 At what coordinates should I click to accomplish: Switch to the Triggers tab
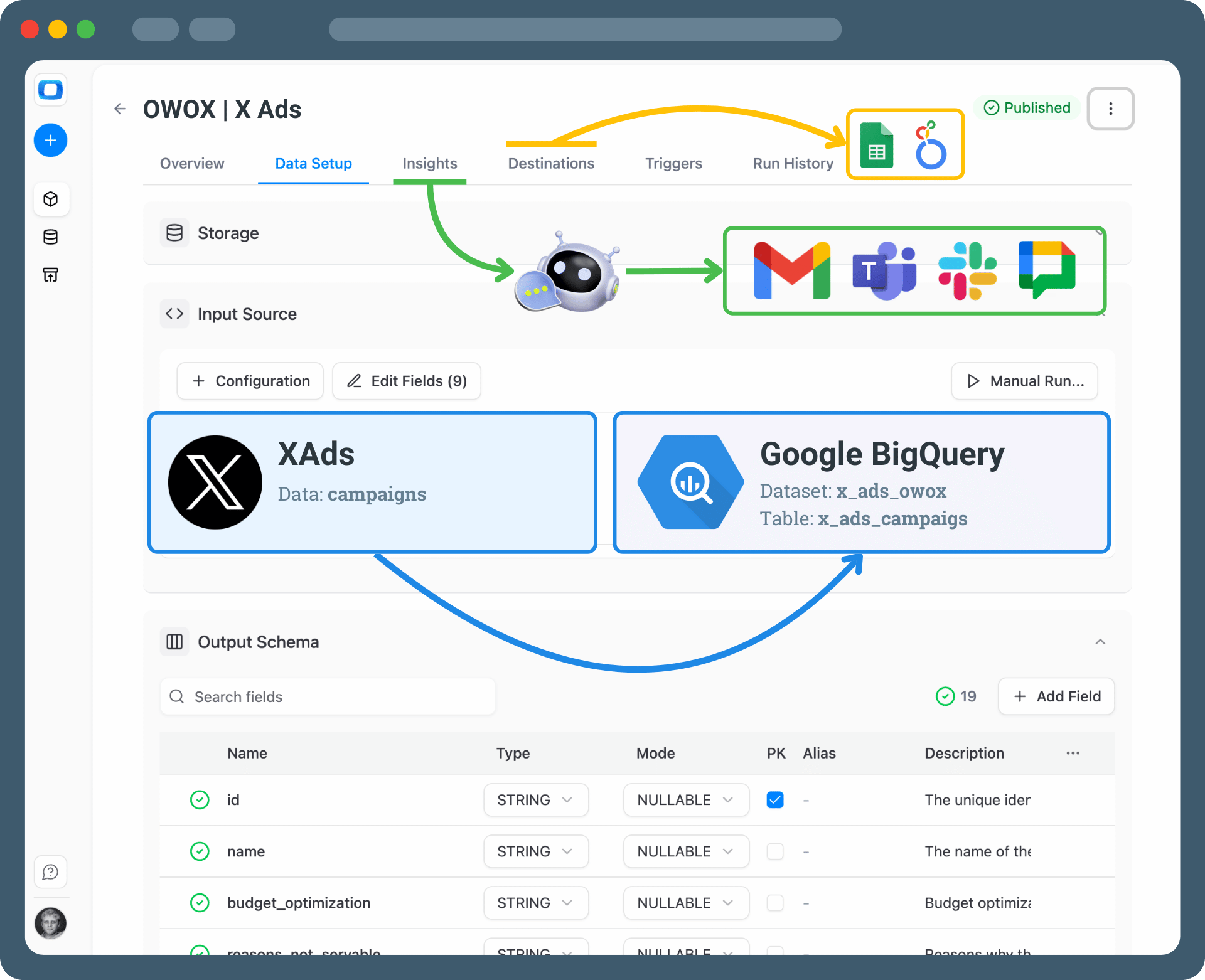click(673, 164)
